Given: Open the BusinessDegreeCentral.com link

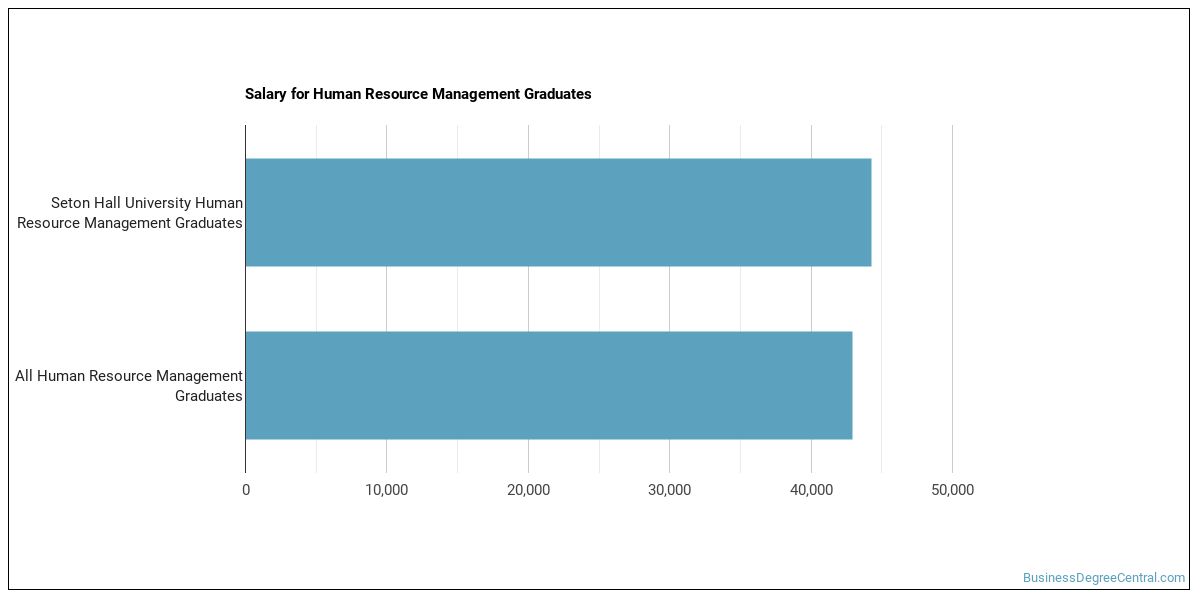Looking at the screenshot, I should point(1103,578).
